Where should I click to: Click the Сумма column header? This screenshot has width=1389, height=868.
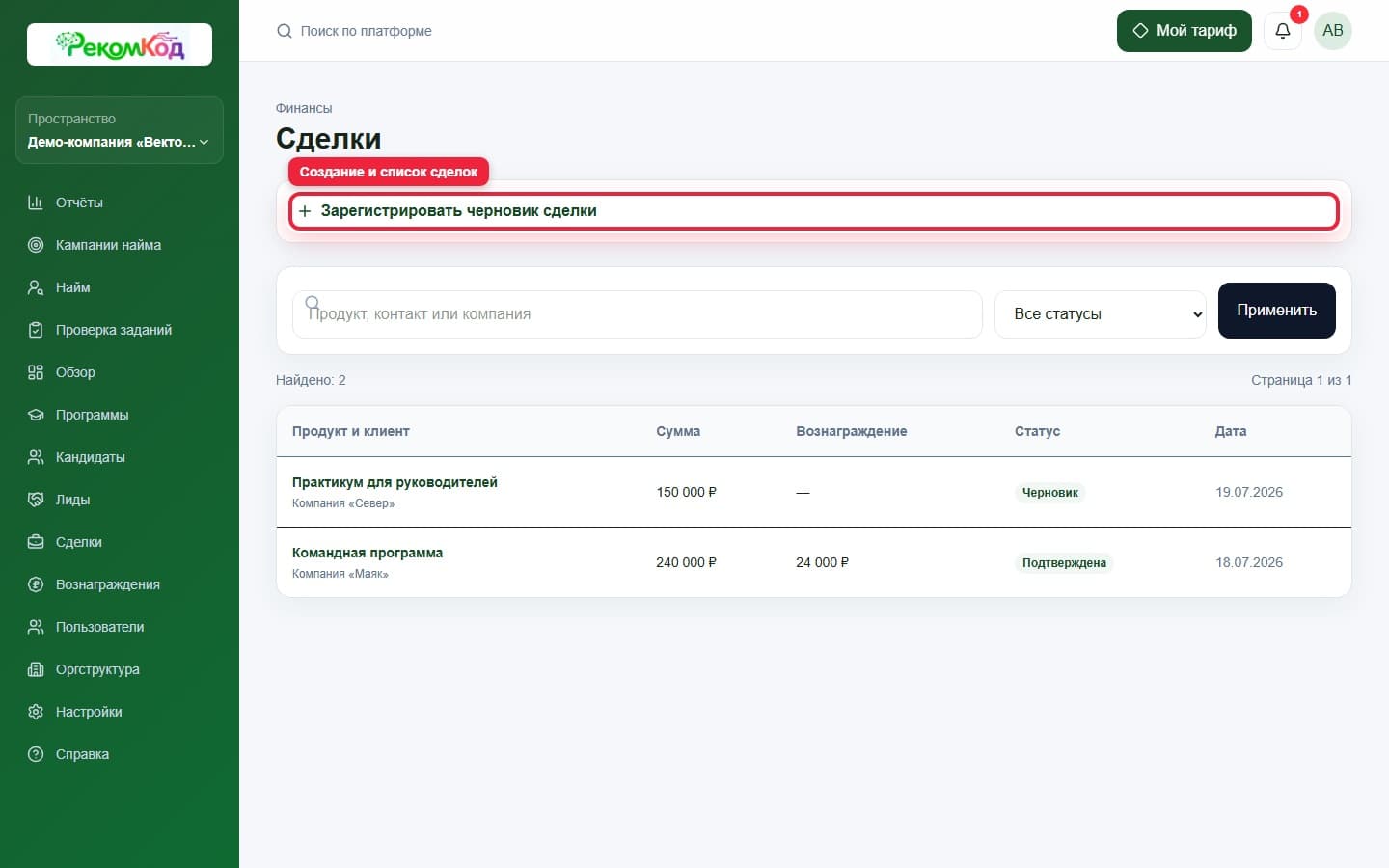click(678, 431)
